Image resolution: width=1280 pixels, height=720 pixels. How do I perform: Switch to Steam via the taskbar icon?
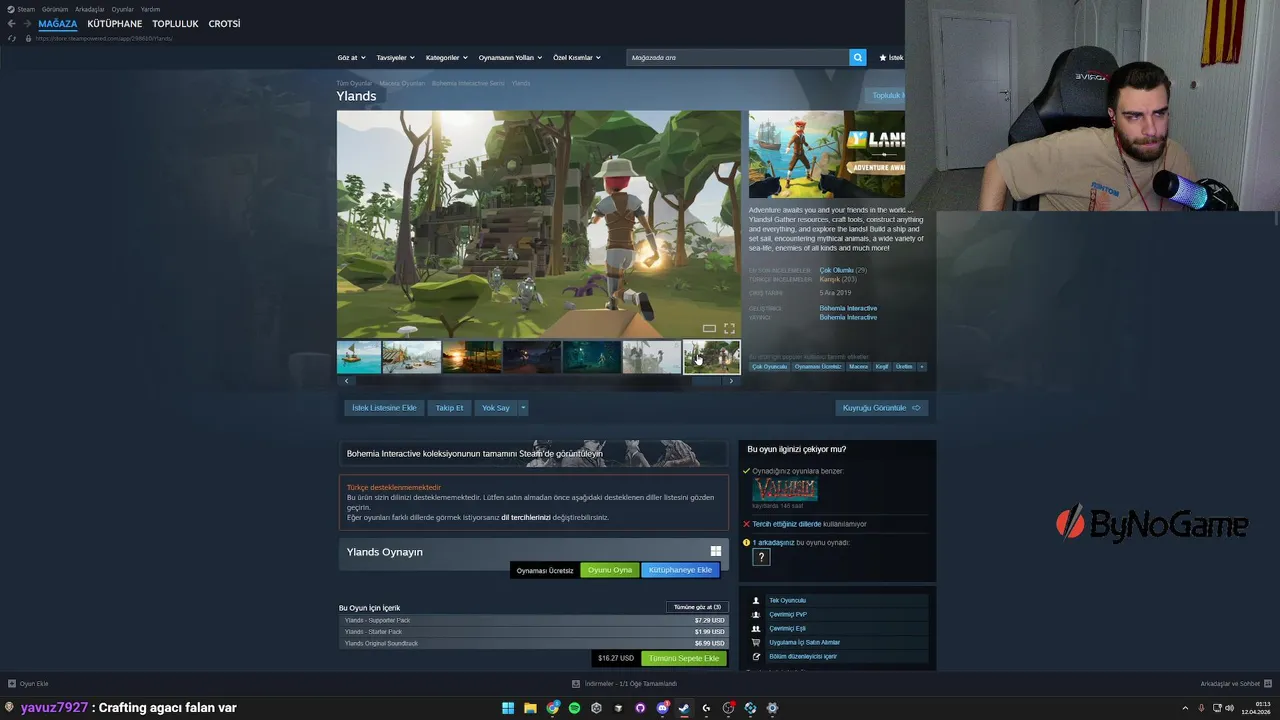(684, 708)
